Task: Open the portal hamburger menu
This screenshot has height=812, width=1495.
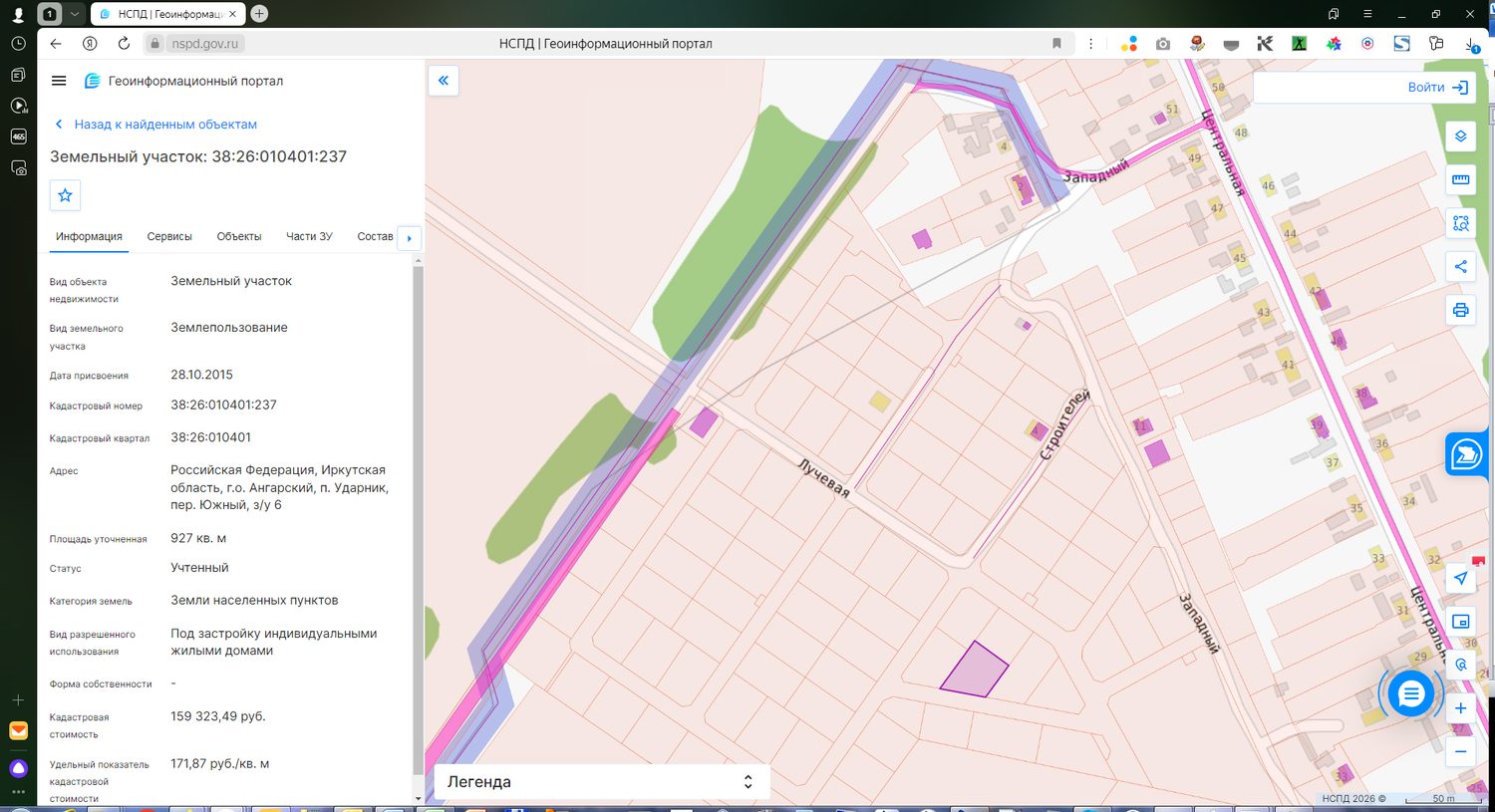Action: [x=59, y=81]
